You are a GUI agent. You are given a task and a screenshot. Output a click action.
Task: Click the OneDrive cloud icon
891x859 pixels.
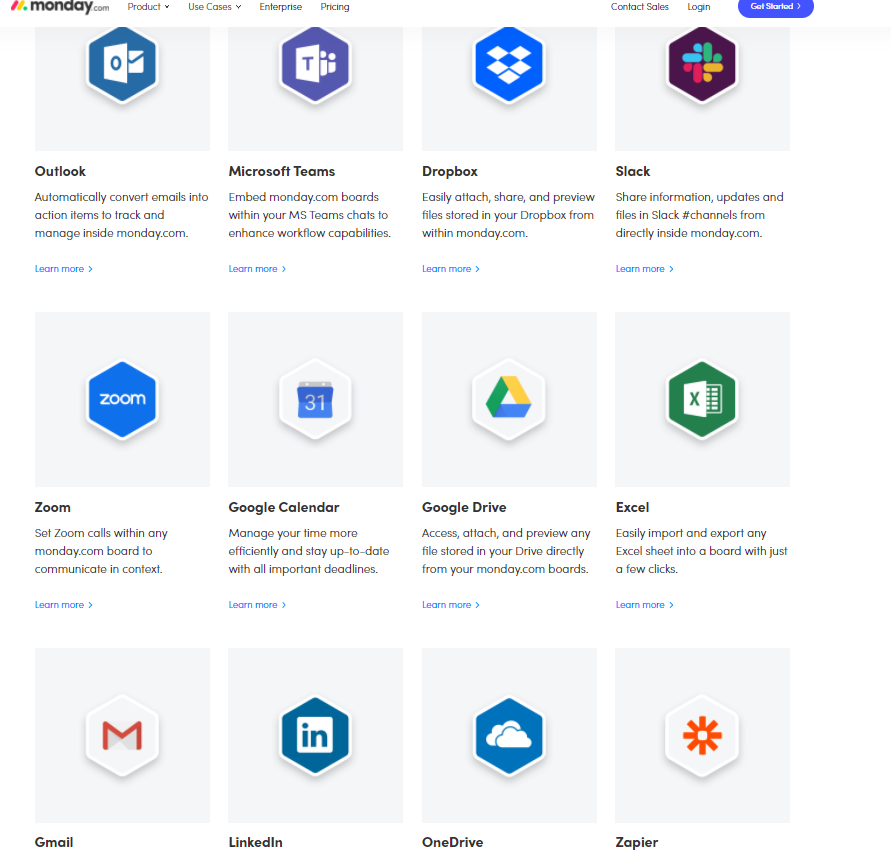[509, 735]
